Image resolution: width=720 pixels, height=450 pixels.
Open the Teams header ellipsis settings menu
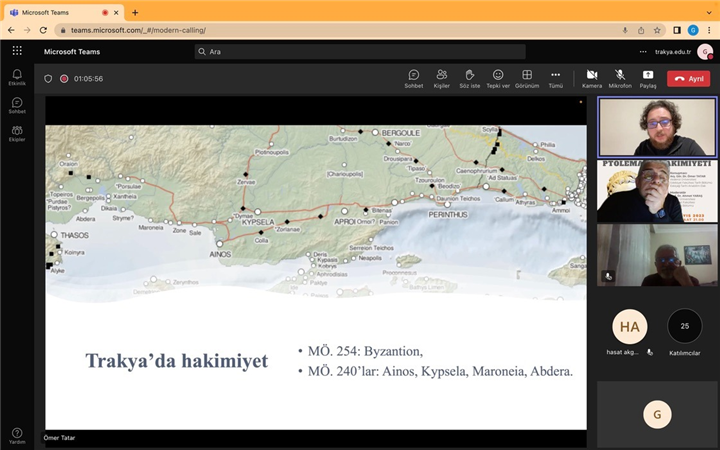tap(643, 52)
